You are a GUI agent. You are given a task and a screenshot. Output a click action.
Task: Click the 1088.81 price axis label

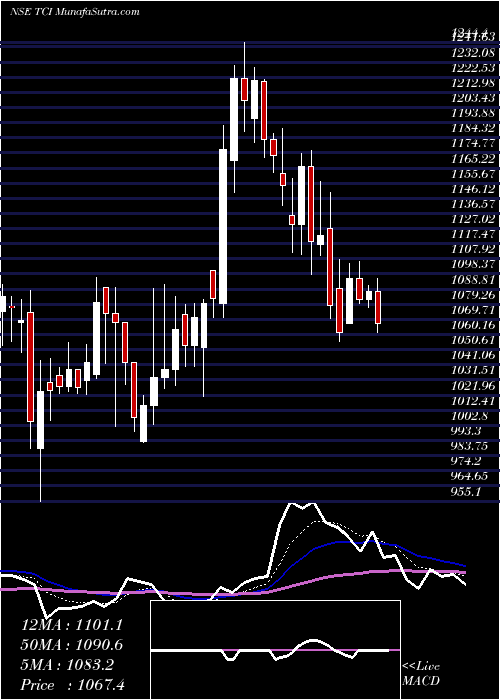(473, 281)
